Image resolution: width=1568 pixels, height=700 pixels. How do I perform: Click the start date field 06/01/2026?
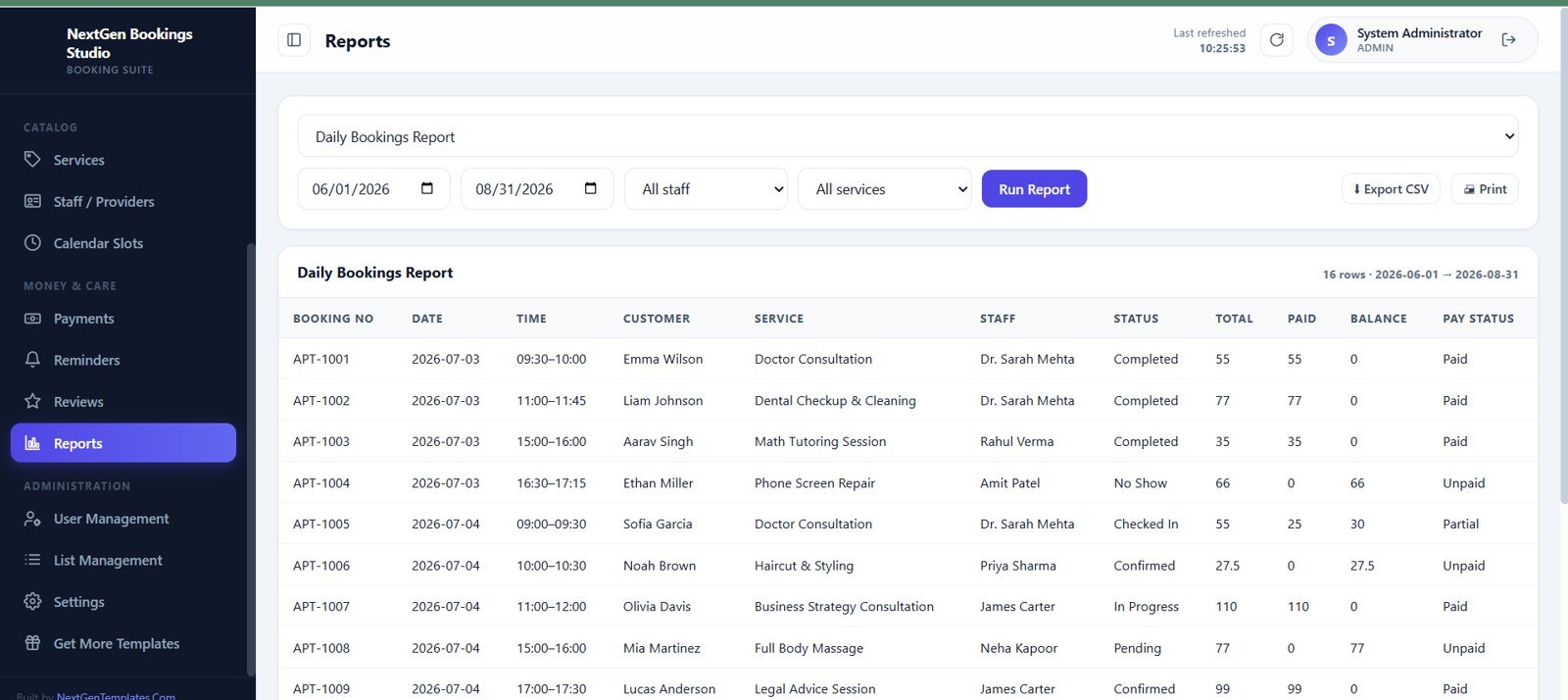pos(373,189)
